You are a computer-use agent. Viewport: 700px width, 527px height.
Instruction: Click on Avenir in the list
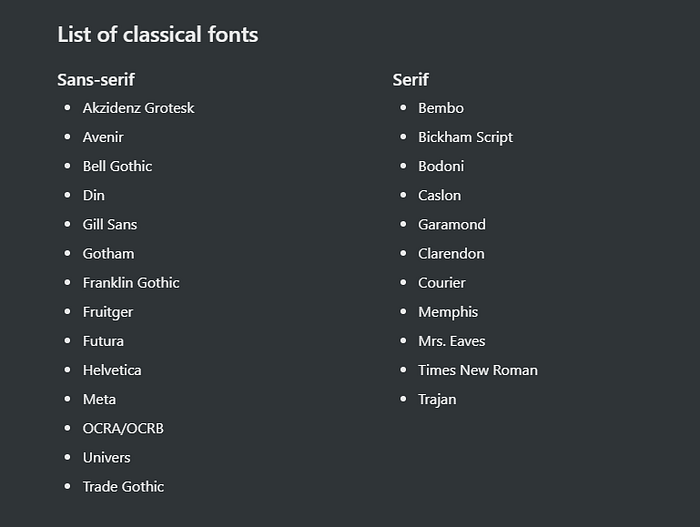(103, 137)
